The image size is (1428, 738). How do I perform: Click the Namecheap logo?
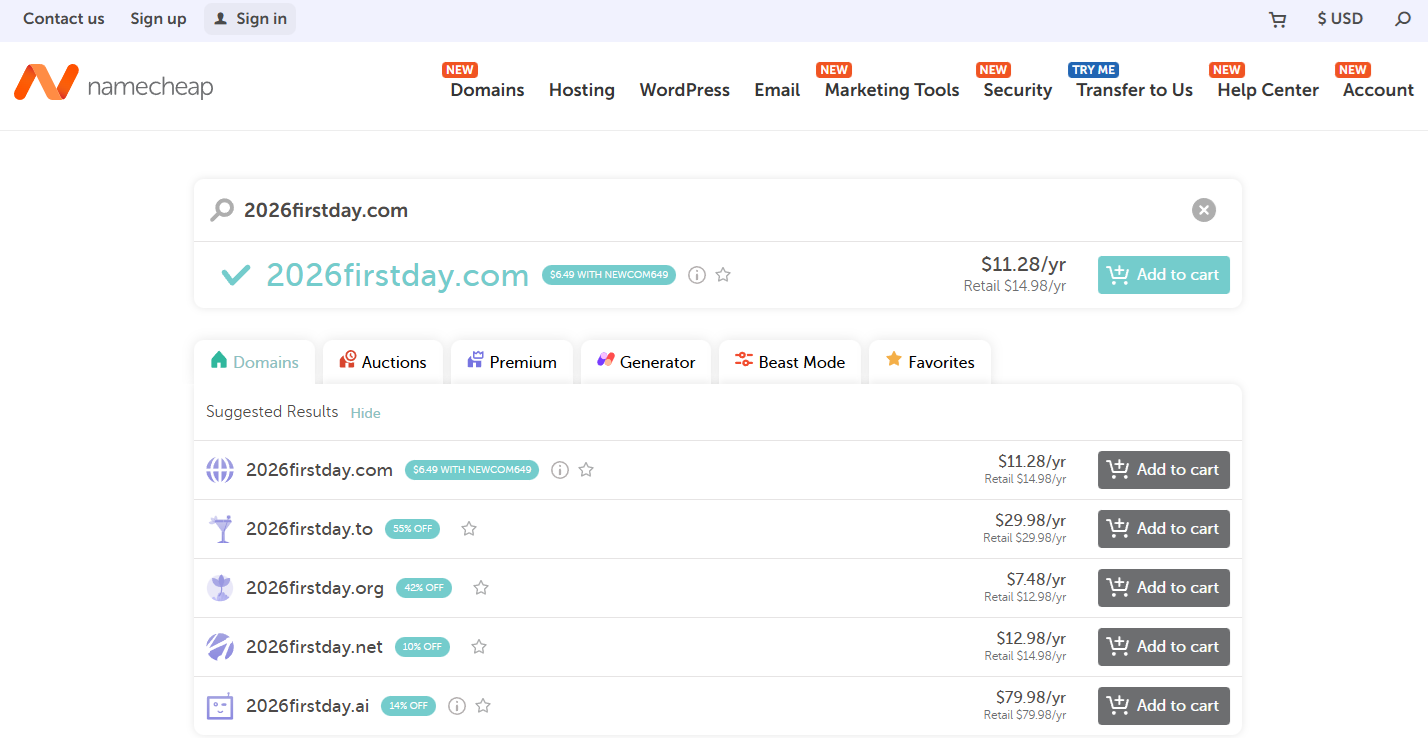(x=113, y=83)
